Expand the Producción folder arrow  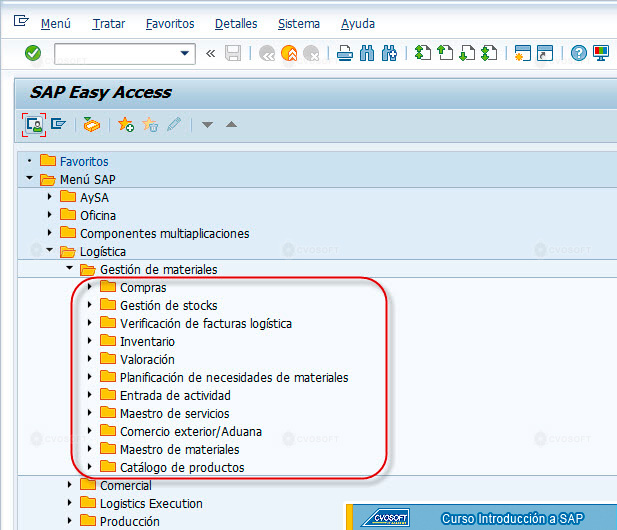70,521
